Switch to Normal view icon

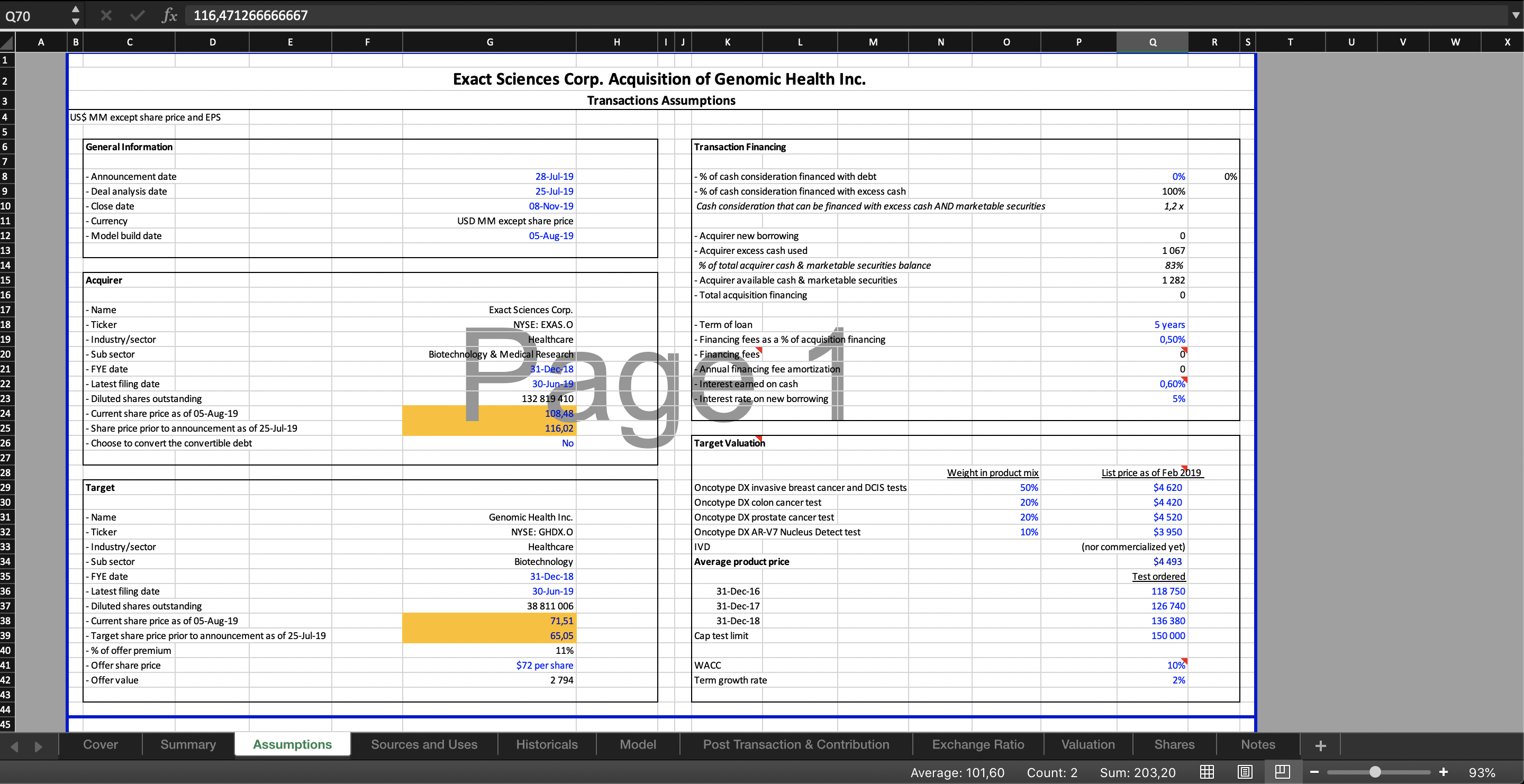pyautogui.click(x=1207, y=772)
